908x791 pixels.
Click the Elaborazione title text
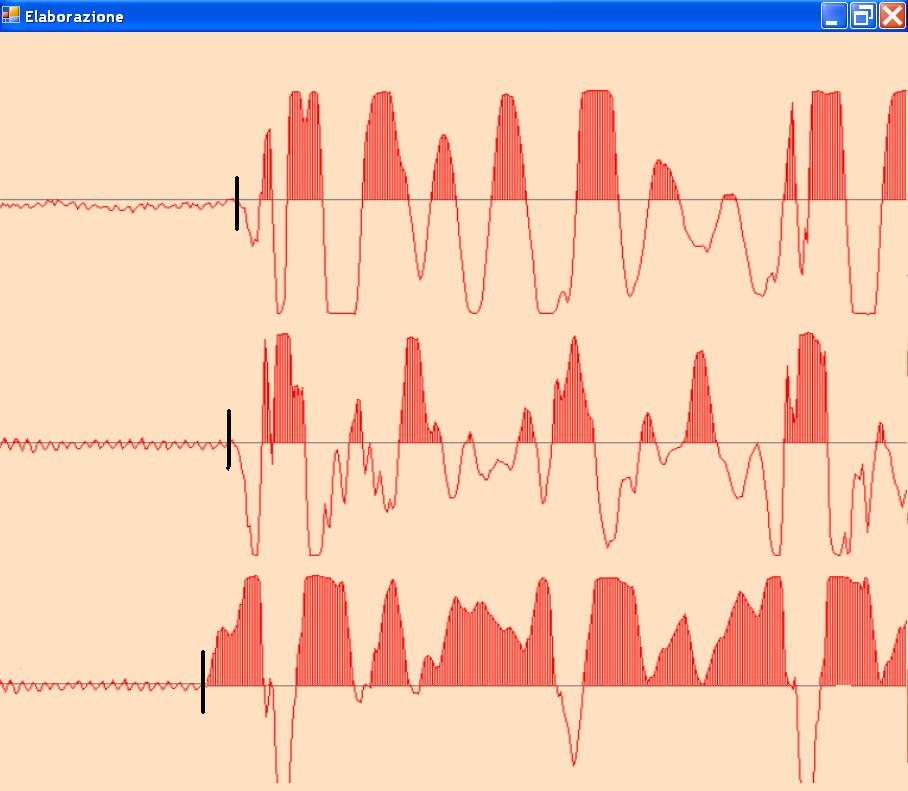(x=74, y=17)
